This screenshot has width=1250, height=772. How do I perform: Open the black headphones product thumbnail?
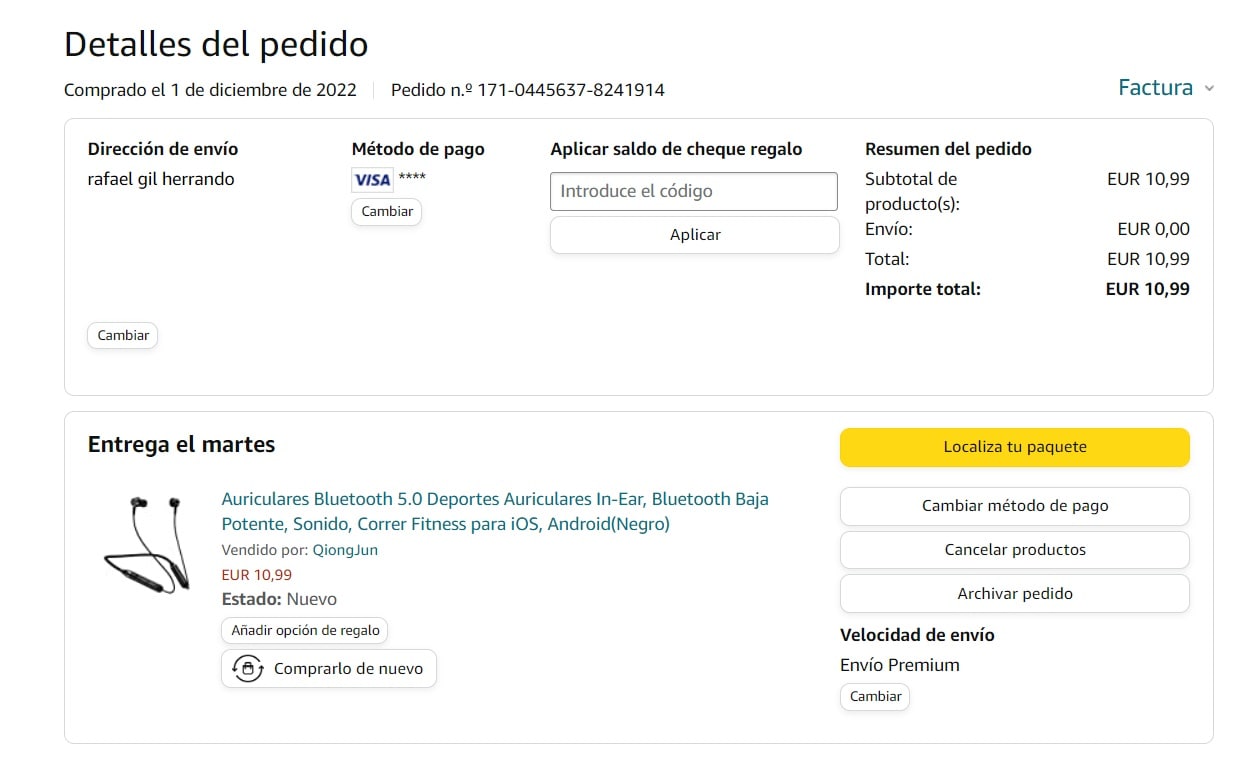coord(147,545)
